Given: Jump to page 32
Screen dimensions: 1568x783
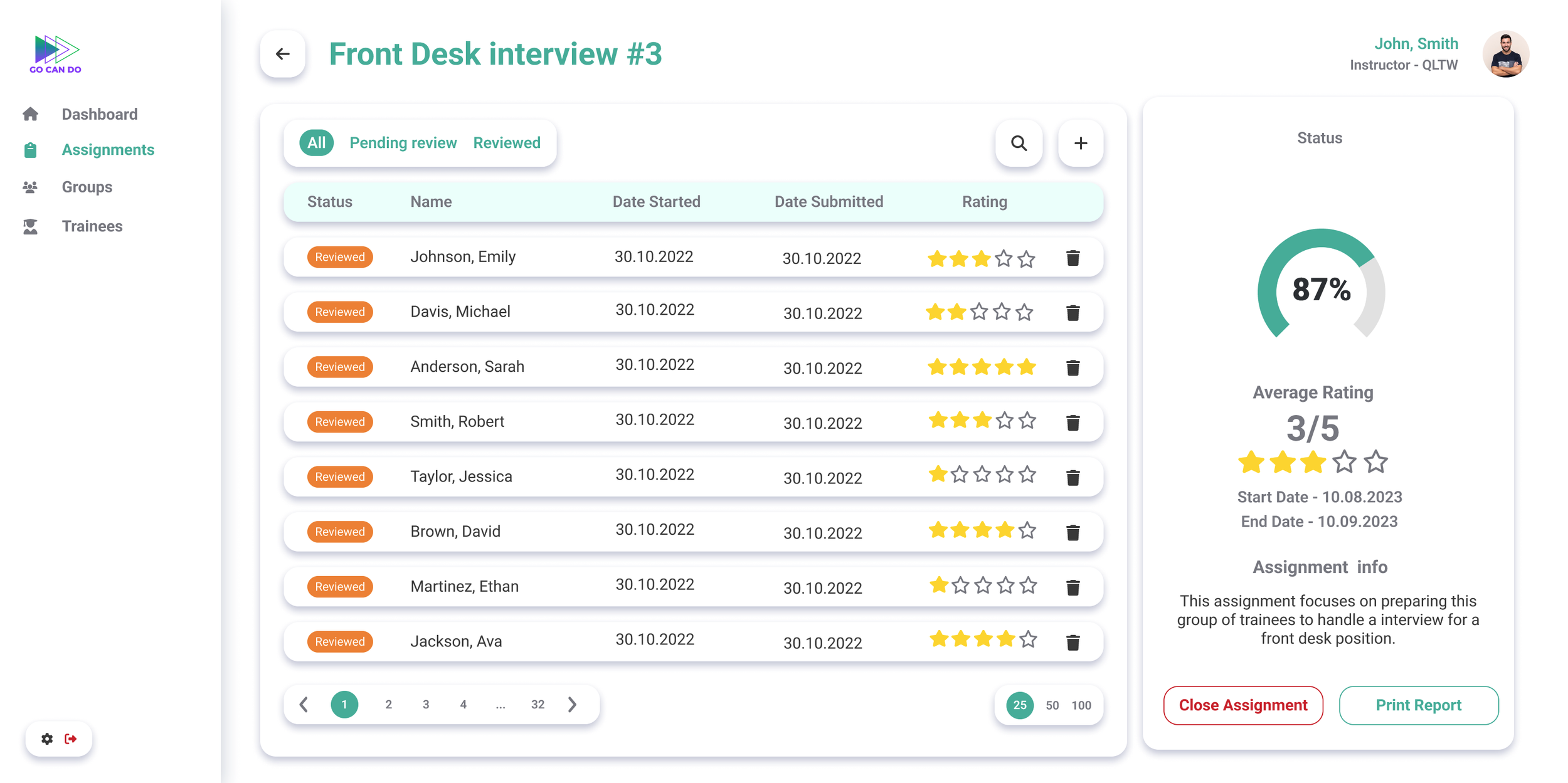Looking at the screenshot, I should 538,705.
